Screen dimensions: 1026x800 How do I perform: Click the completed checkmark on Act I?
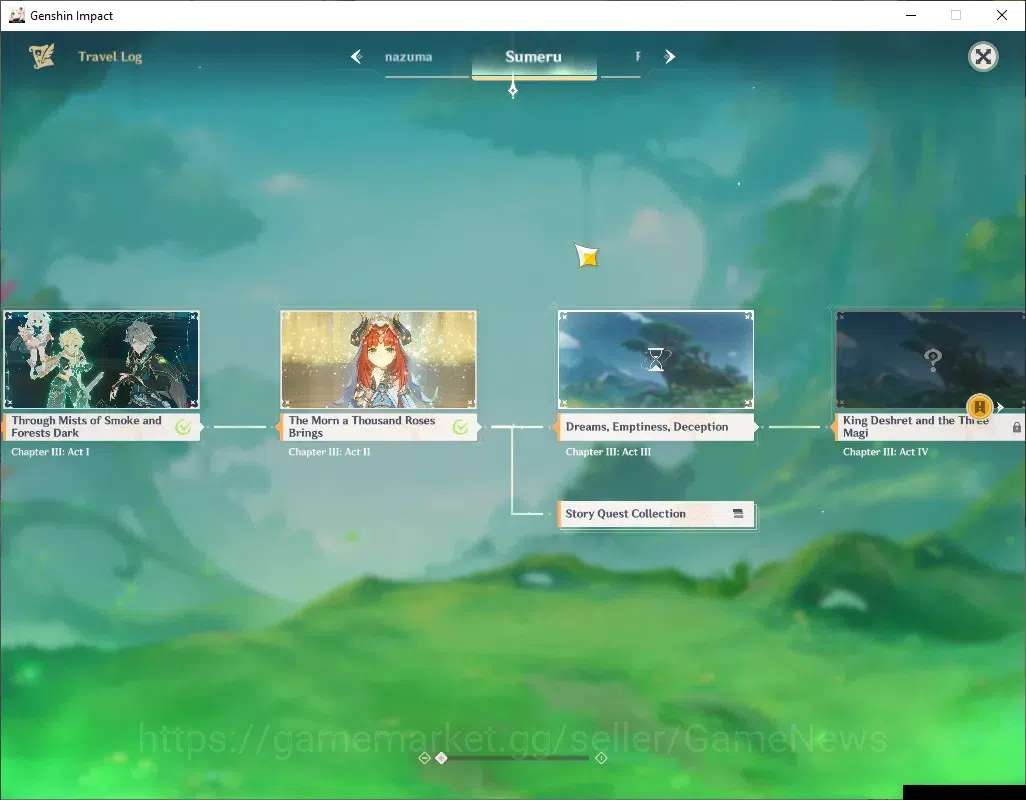[x=183, y=427]
